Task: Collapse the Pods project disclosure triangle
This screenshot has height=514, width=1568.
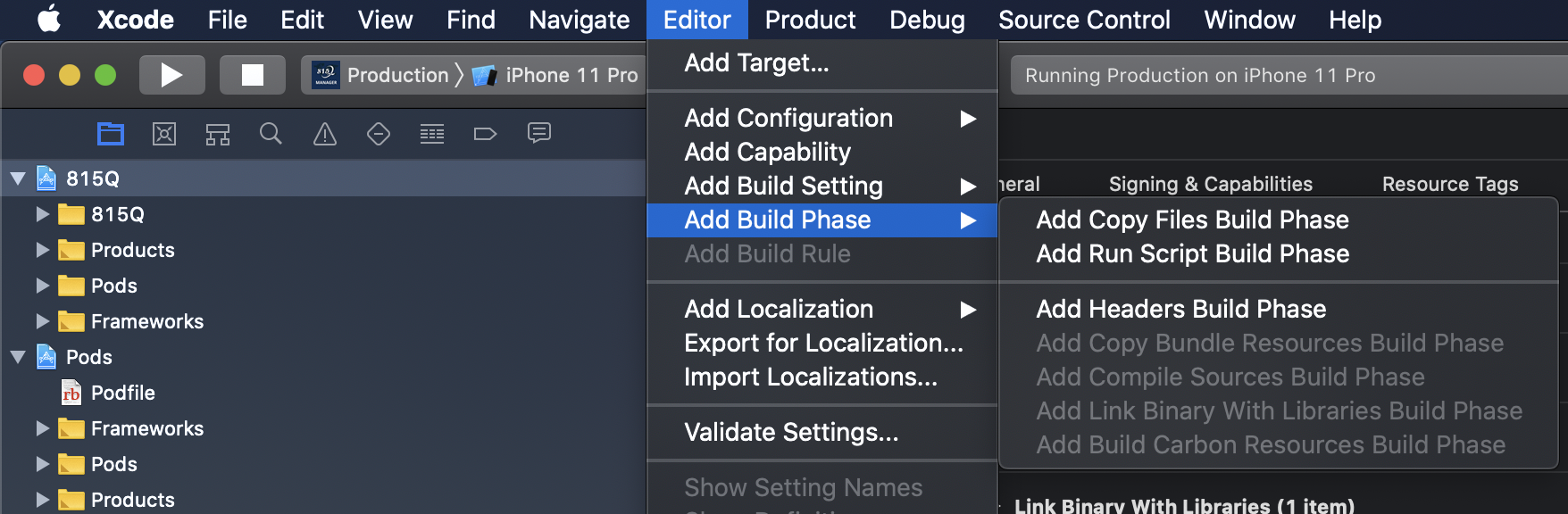Action: (x=18, y=357)
